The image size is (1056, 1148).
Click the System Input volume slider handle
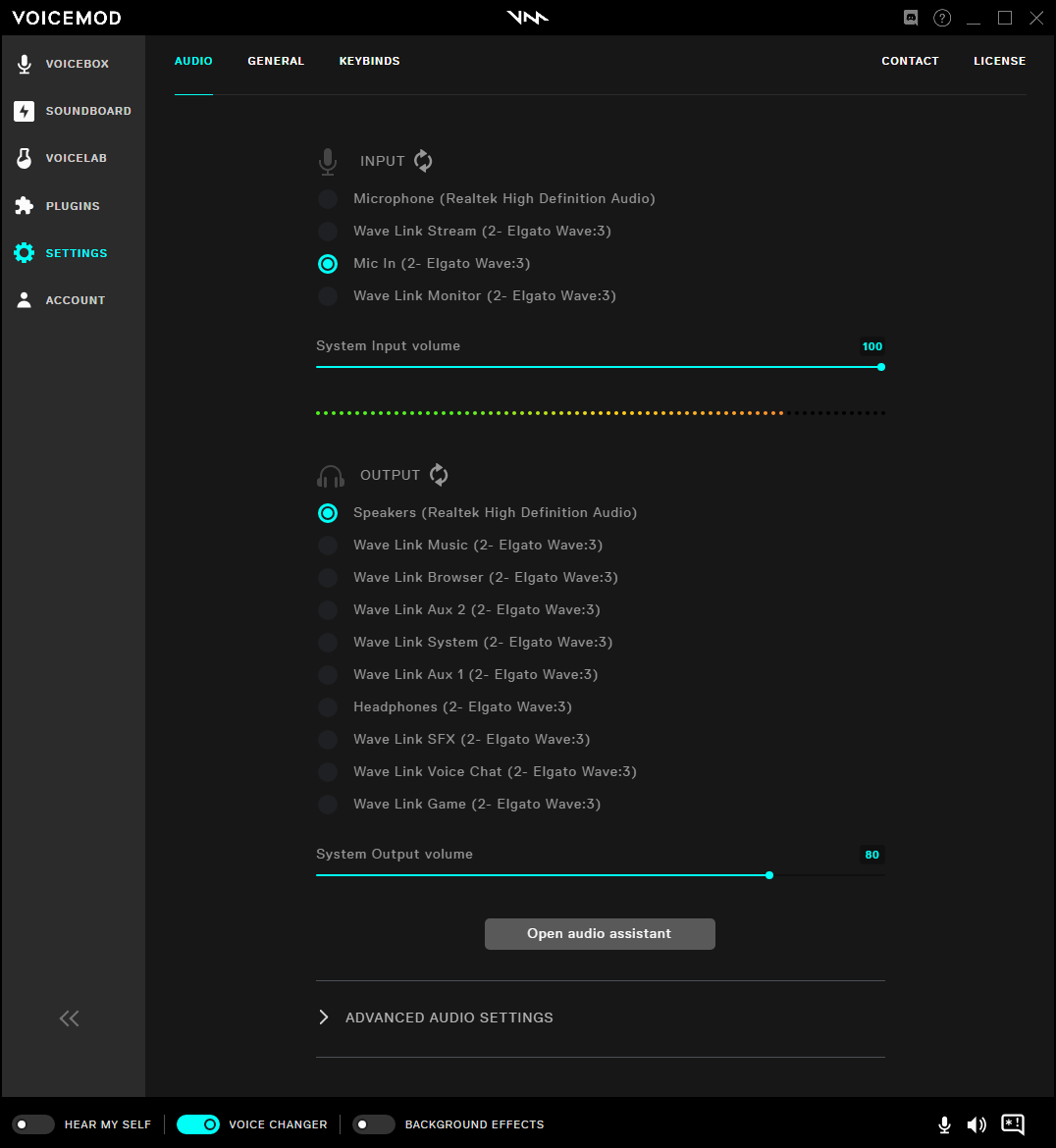[x=881, y=368]
